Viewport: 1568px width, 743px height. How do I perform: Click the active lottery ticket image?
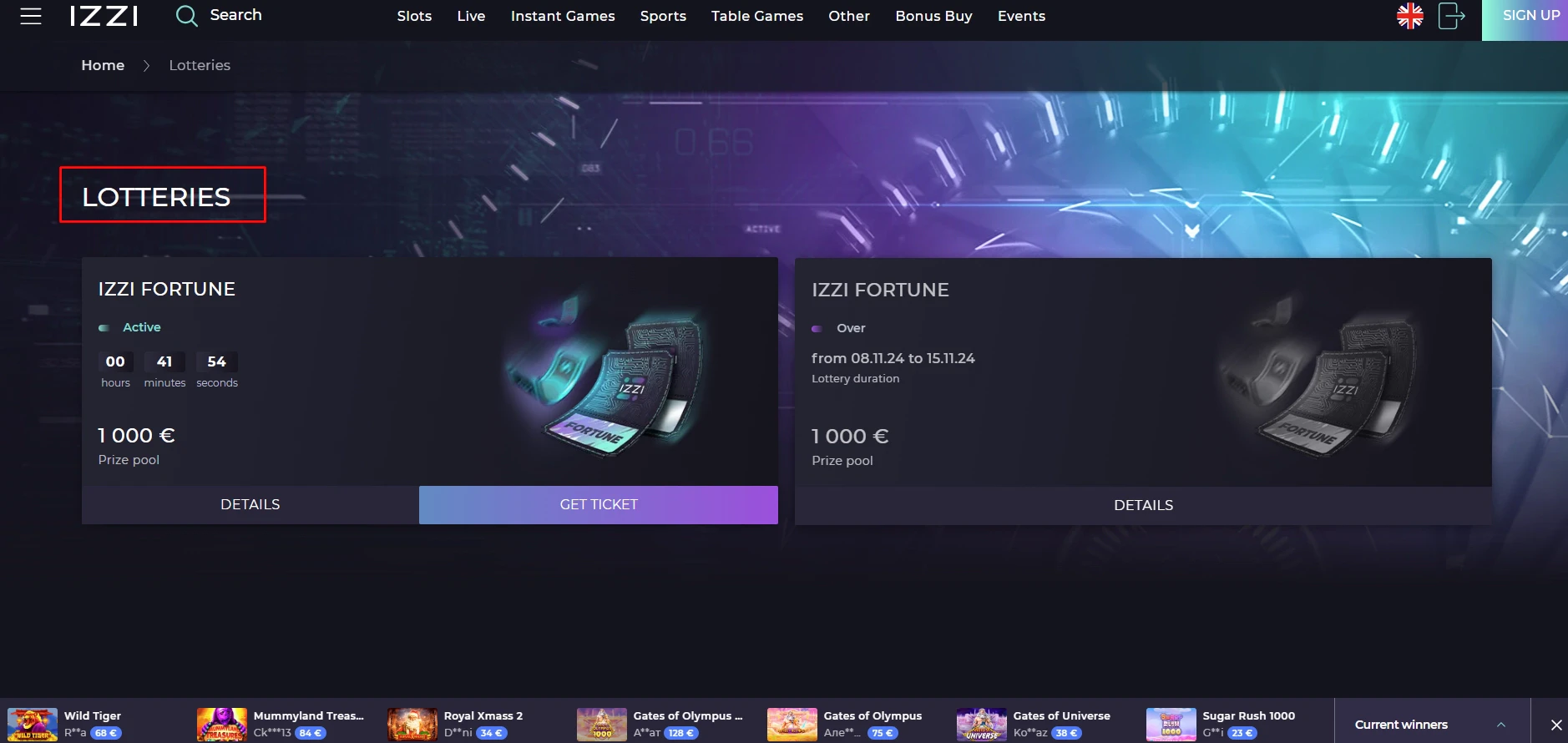click(605, 373)
